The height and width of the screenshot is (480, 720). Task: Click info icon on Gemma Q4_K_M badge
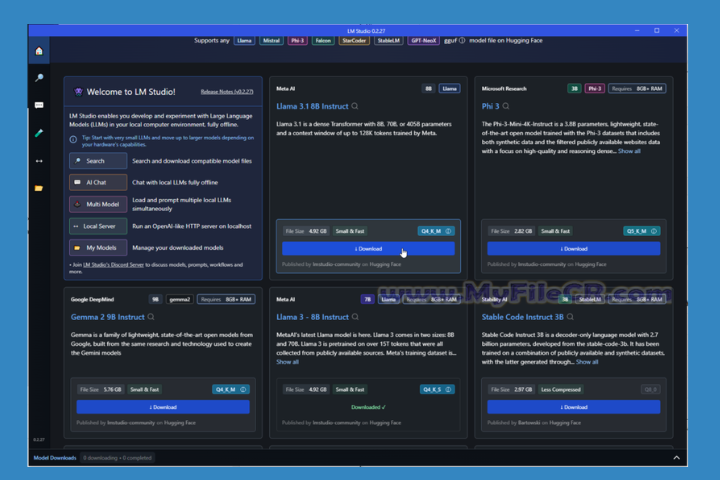[243, 390]
